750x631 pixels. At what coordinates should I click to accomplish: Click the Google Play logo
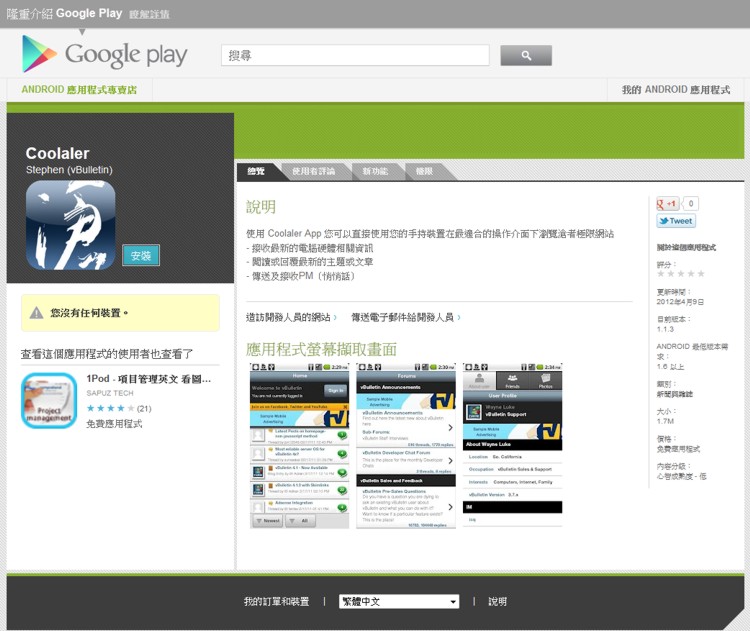click(104, 54)
